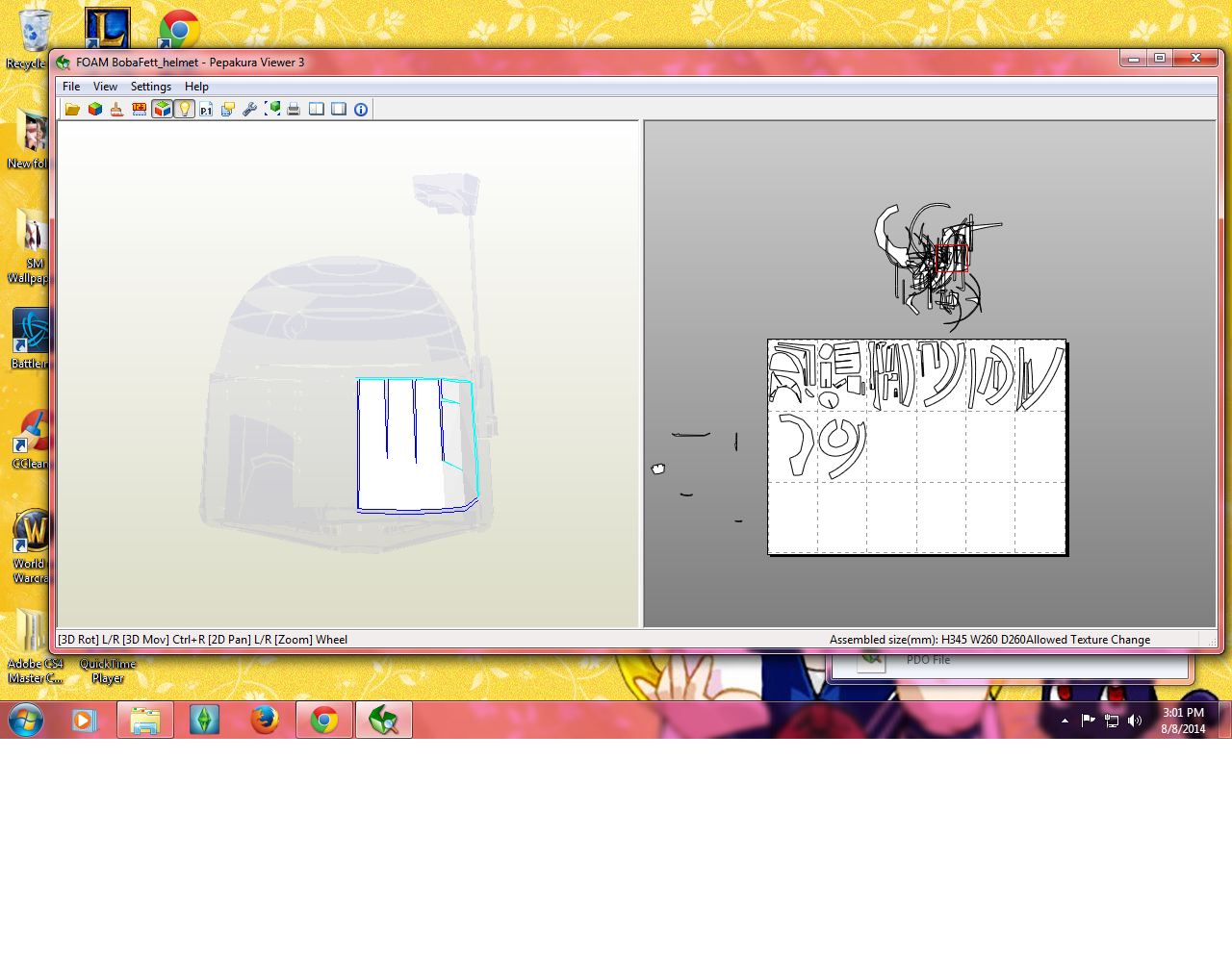Click the QuickTime Player desktop label
This screenshot has height=962, width=1232.
108,671
